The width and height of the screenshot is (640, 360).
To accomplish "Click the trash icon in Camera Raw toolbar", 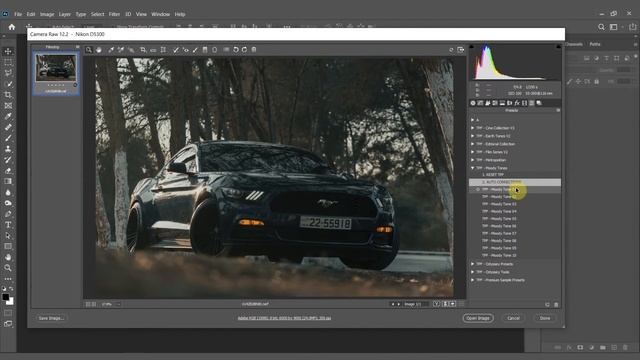I will point(254,50).
